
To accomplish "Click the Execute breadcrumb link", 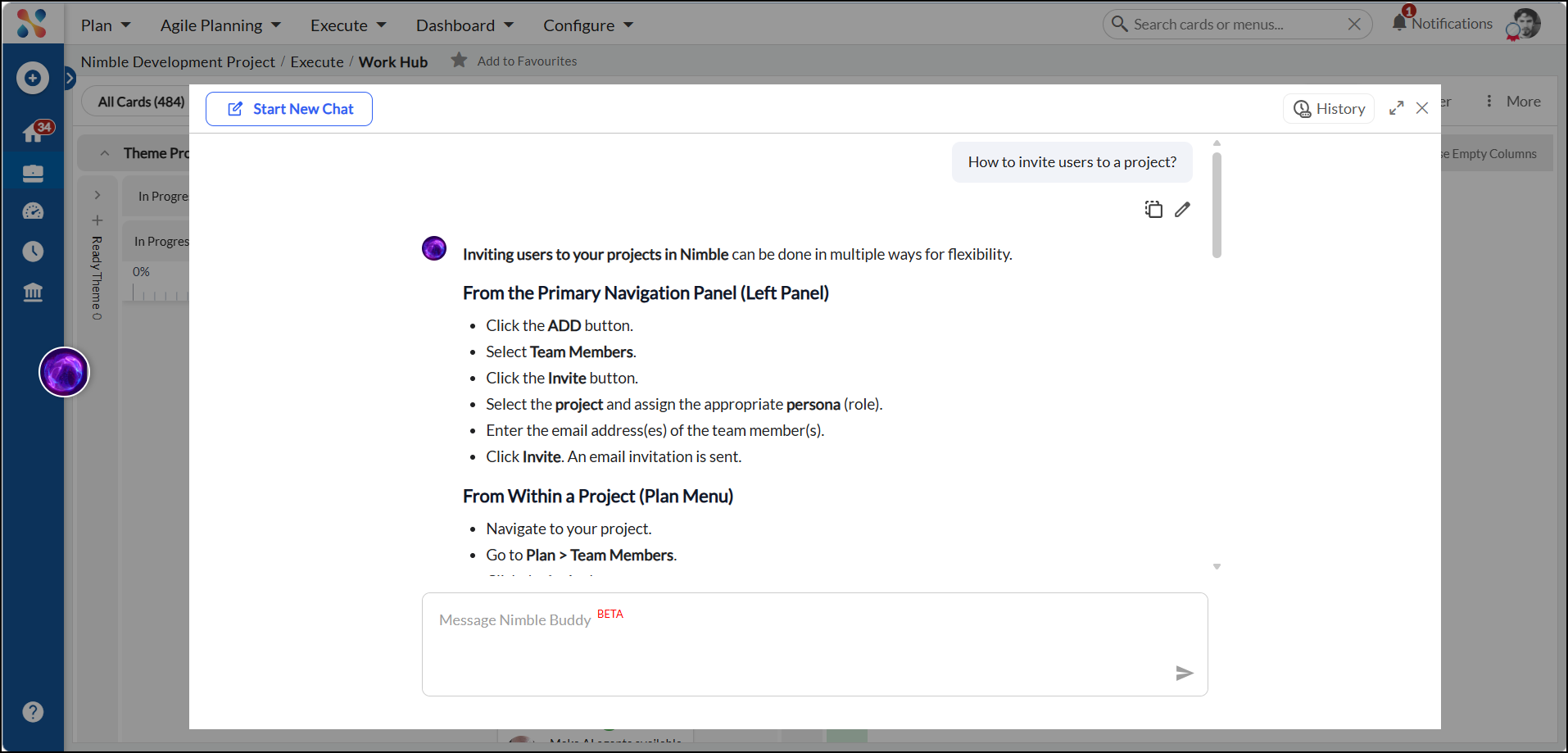I will (317, 61).
